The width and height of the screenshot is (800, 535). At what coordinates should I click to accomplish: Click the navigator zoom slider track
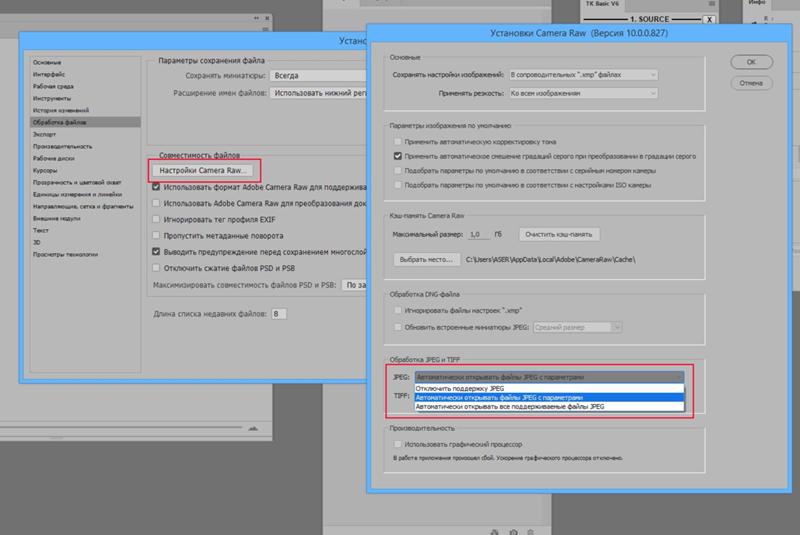(x=122, y=427)
